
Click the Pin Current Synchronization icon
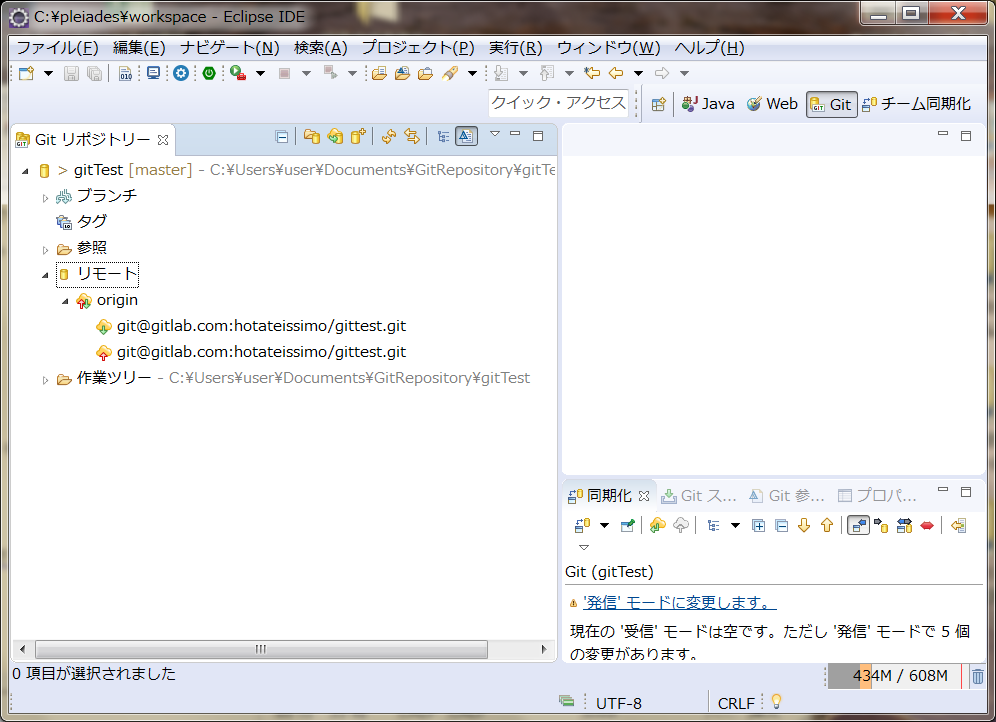pos(628,525)
